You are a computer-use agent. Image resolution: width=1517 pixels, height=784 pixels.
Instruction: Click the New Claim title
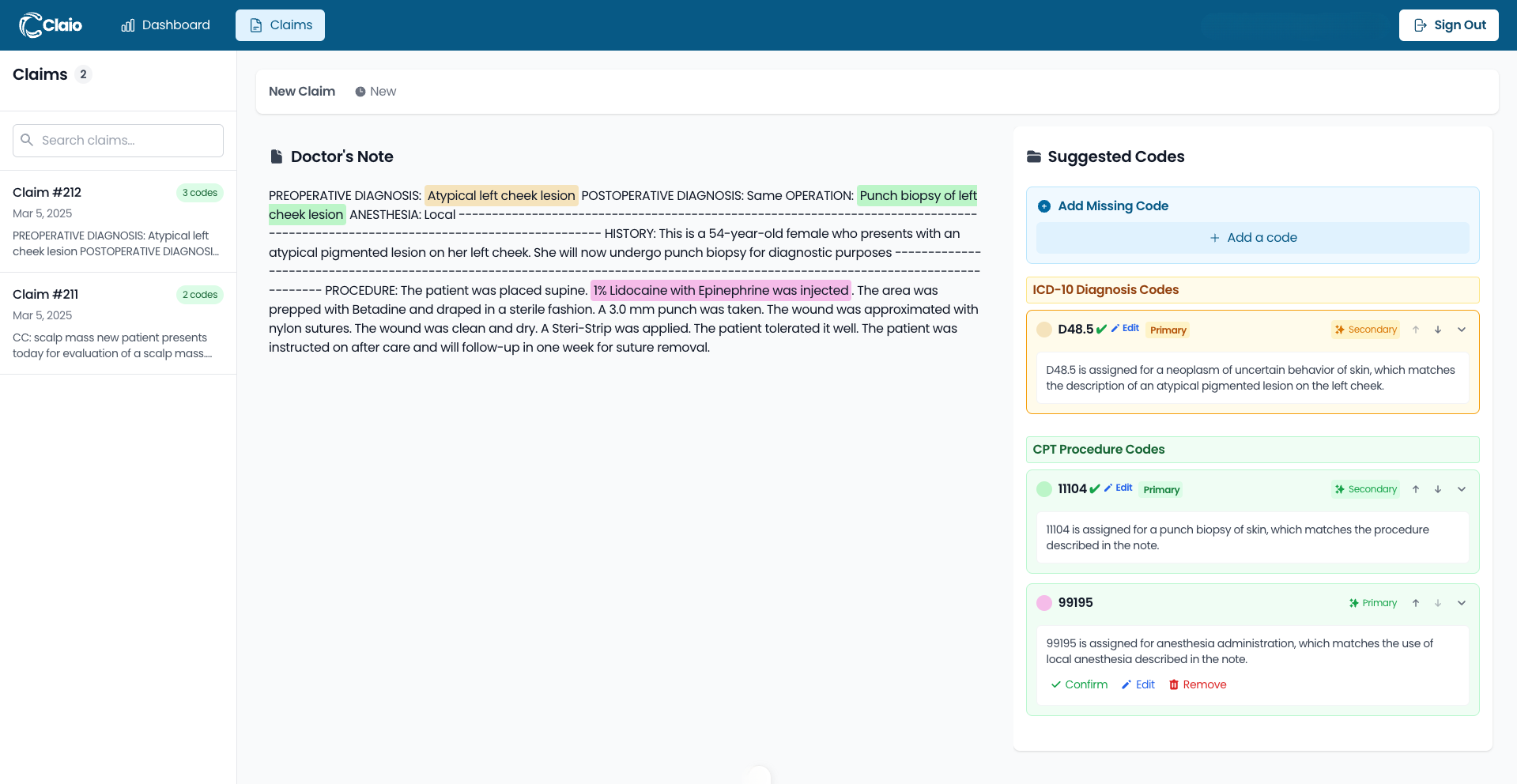click(x=302, y=92)
